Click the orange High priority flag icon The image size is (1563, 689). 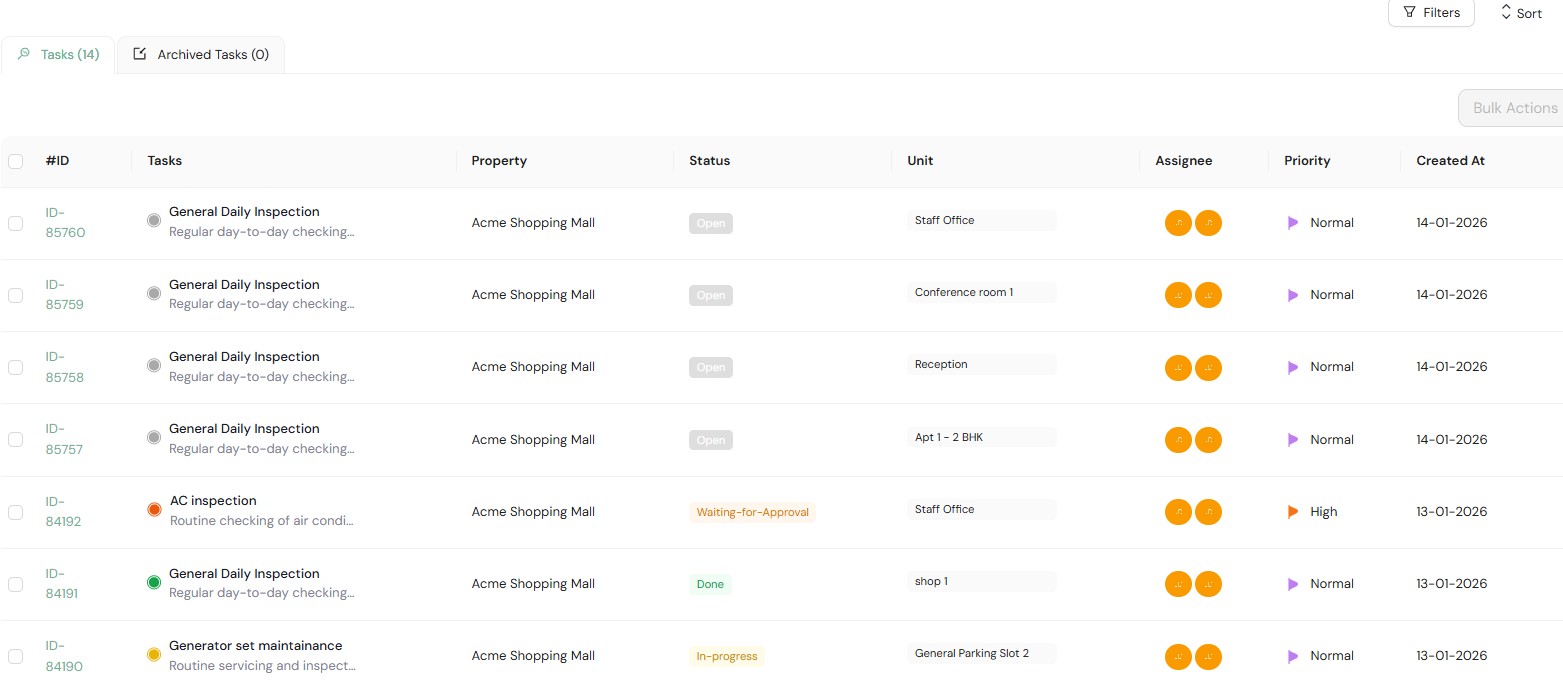click(x=1293, y=512)
